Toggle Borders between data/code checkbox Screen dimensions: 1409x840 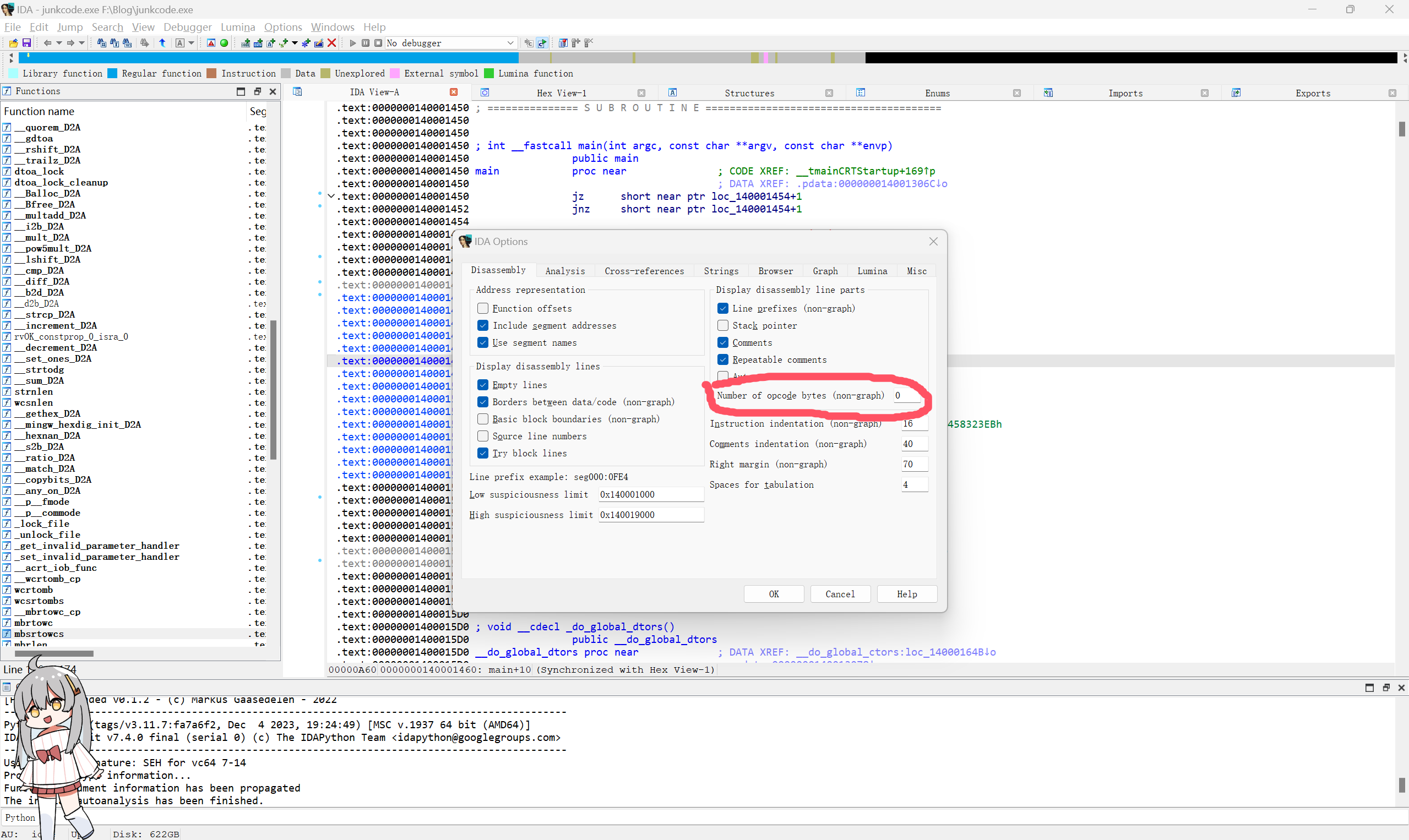coord(483,402)
